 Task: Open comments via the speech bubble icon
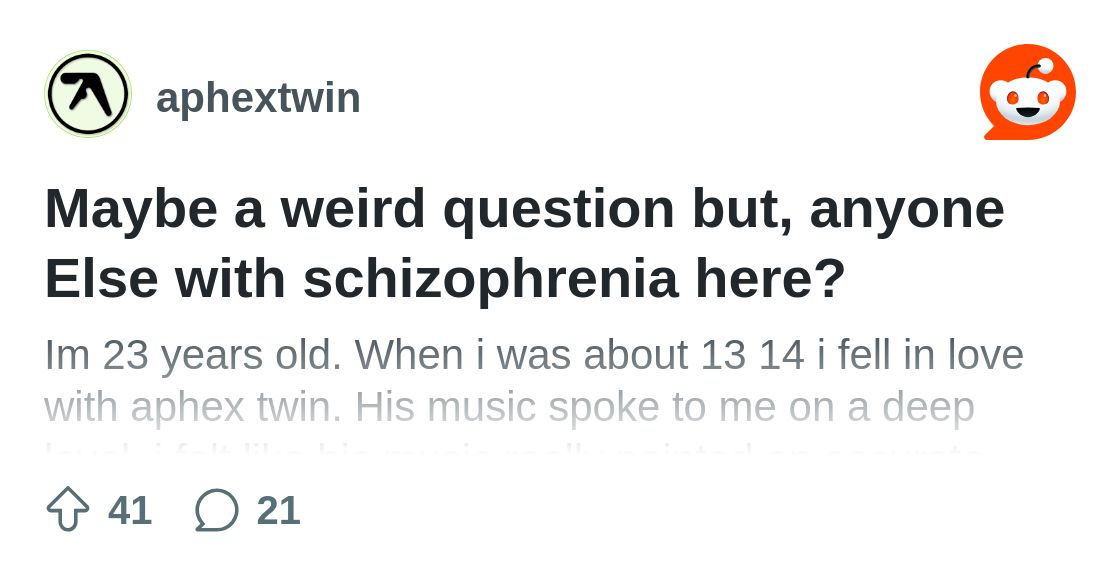216,510
